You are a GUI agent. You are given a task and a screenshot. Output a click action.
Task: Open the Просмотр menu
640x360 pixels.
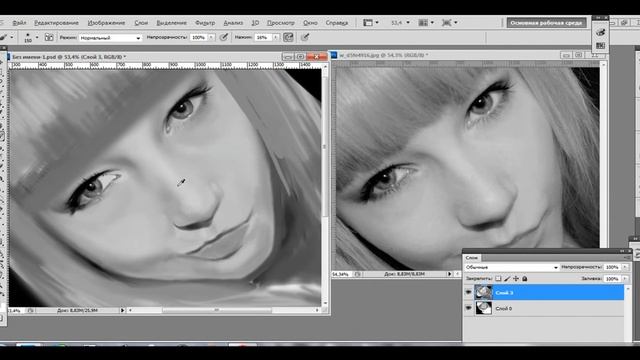click(281, 23)
